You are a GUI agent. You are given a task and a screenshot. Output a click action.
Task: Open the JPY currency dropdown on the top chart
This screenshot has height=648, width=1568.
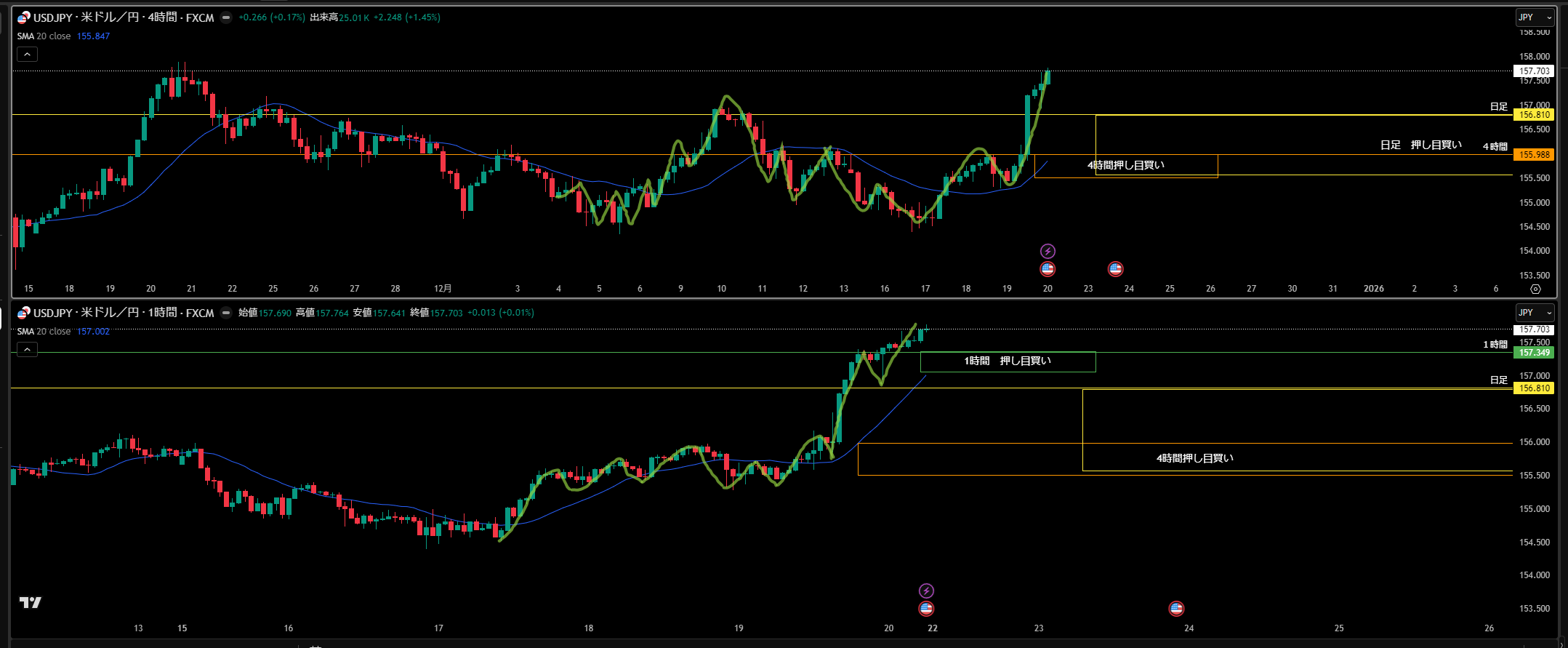tap(1535, 17)
